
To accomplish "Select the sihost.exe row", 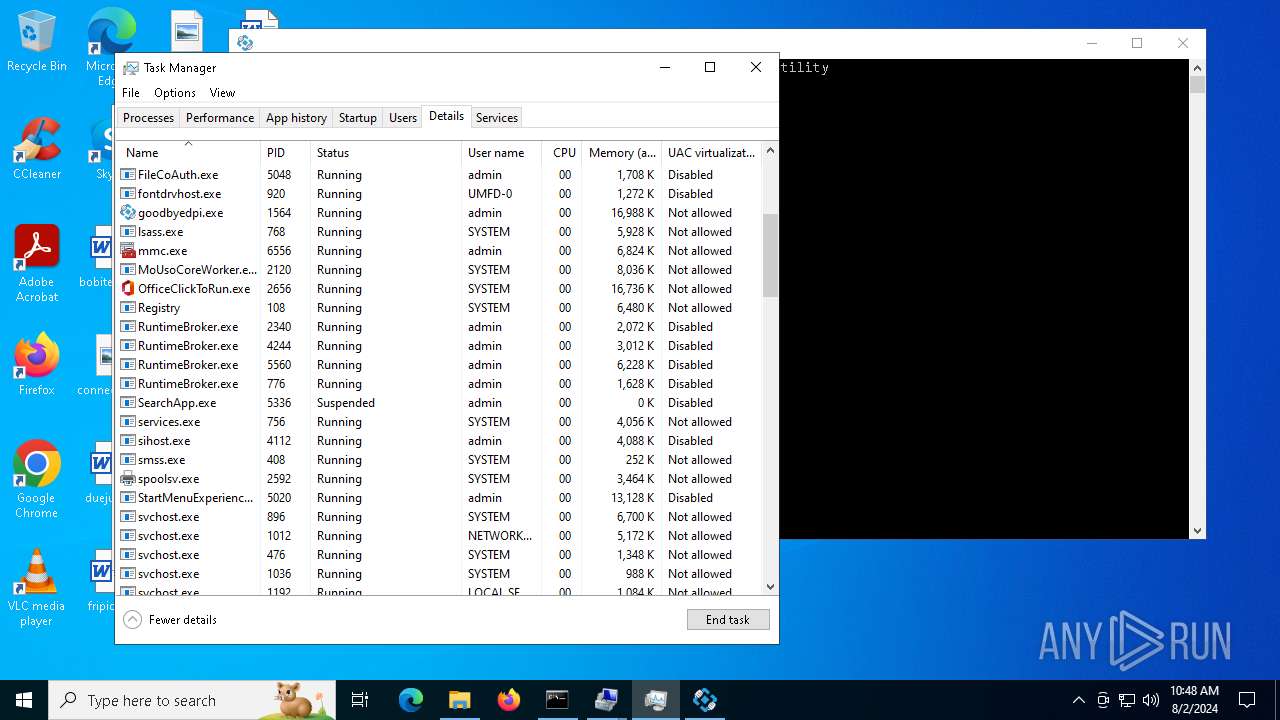I will pos(439,441).
